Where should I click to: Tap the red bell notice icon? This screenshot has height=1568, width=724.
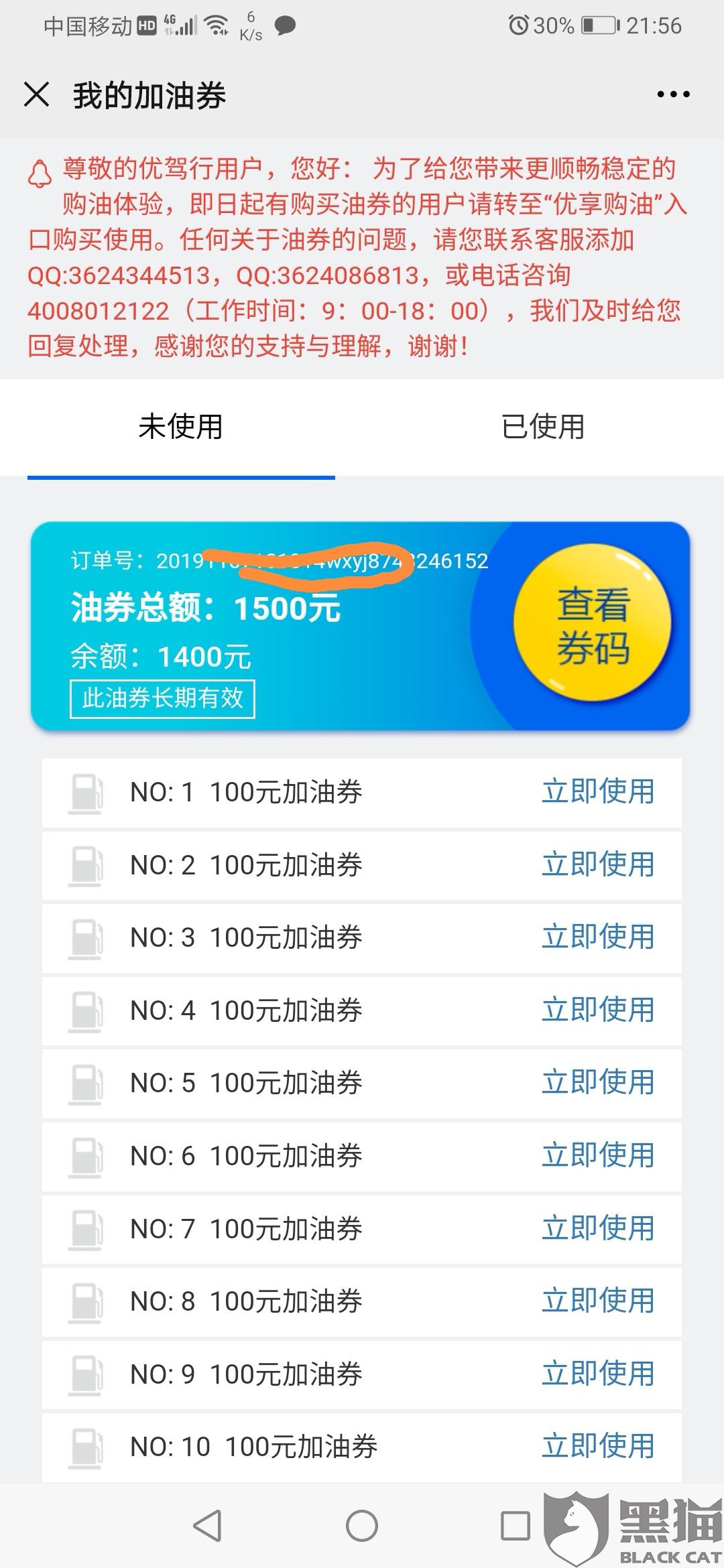(40, 173)
